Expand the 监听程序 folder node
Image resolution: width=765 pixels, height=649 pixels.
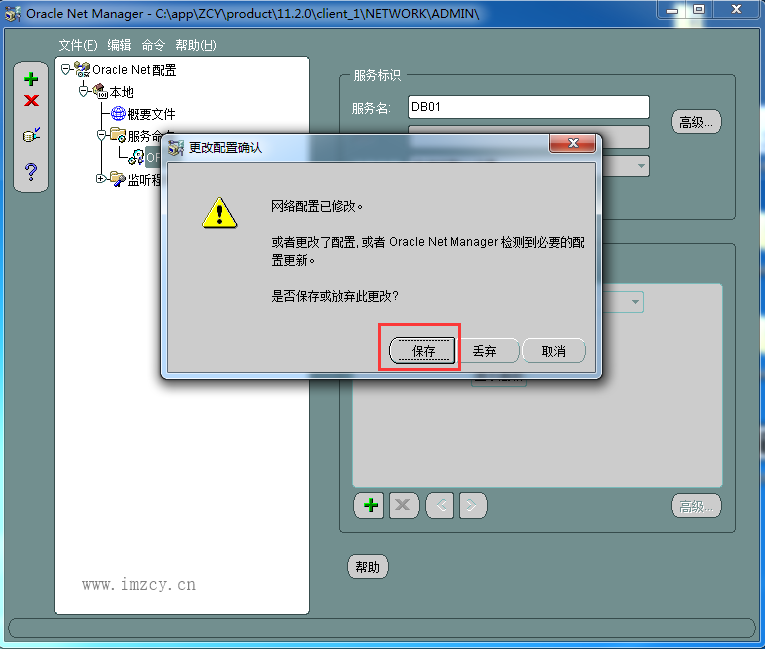pyautogui.click(x=100, y=179)
